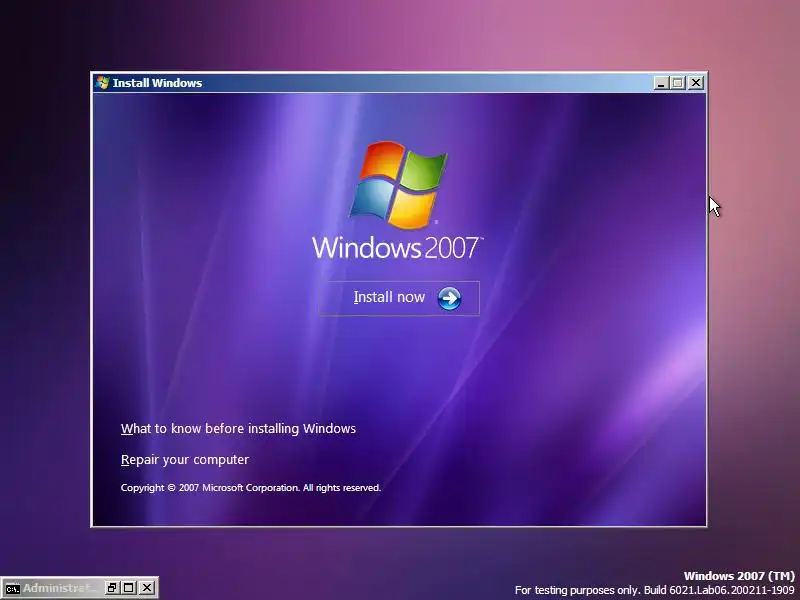
Task: Click the Windows 2007 logo text
Action: tap(397, 248)
